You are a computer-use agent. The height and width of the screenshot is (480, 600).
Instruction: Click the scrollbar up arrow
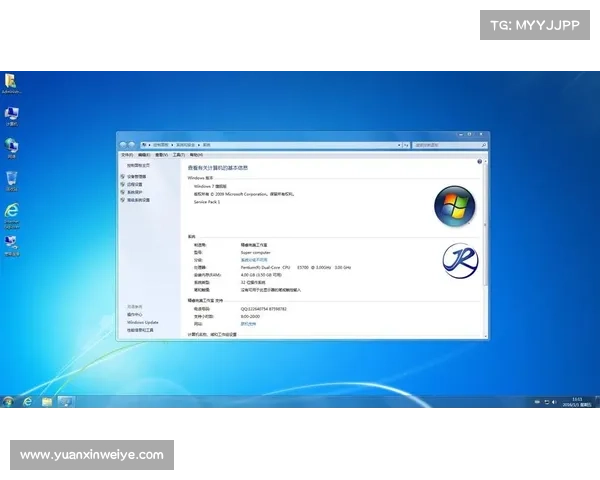coord(486,162)
